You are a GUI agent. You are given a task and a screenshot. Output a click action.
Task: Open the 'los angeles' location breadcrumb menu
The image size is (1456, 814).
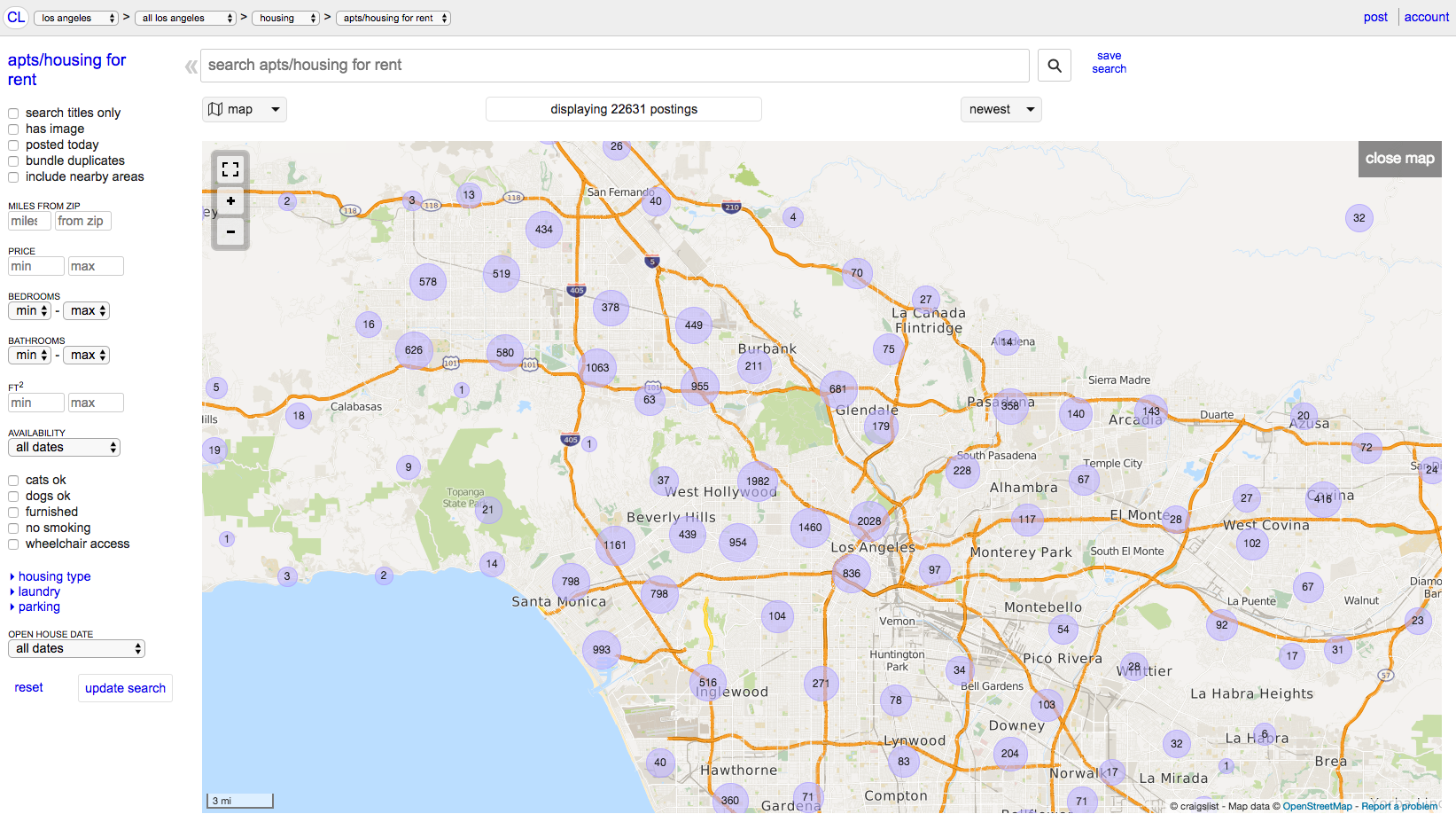[x=76, y=18]
